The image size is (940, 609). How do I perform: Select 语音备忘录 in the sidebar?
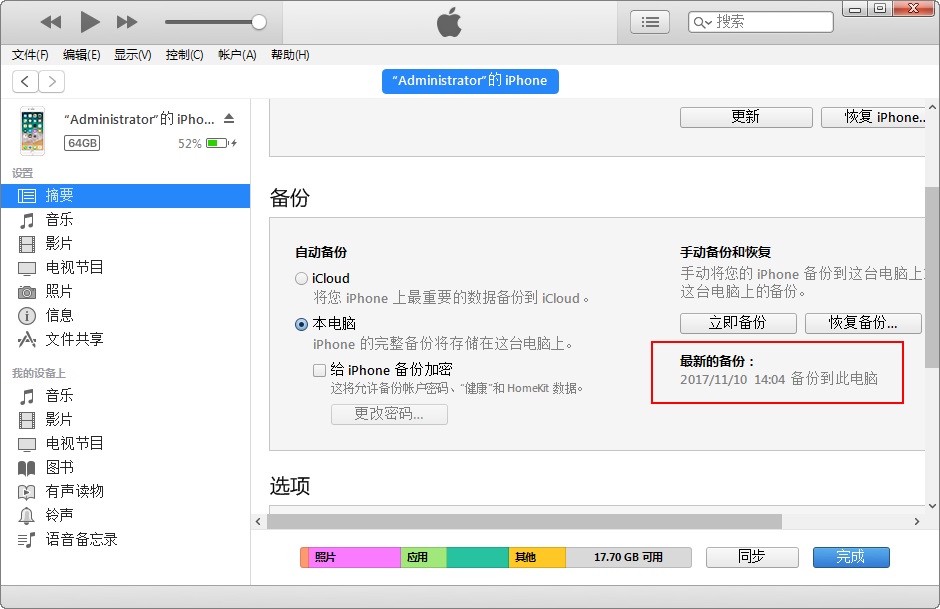click(x=81, y=539)
